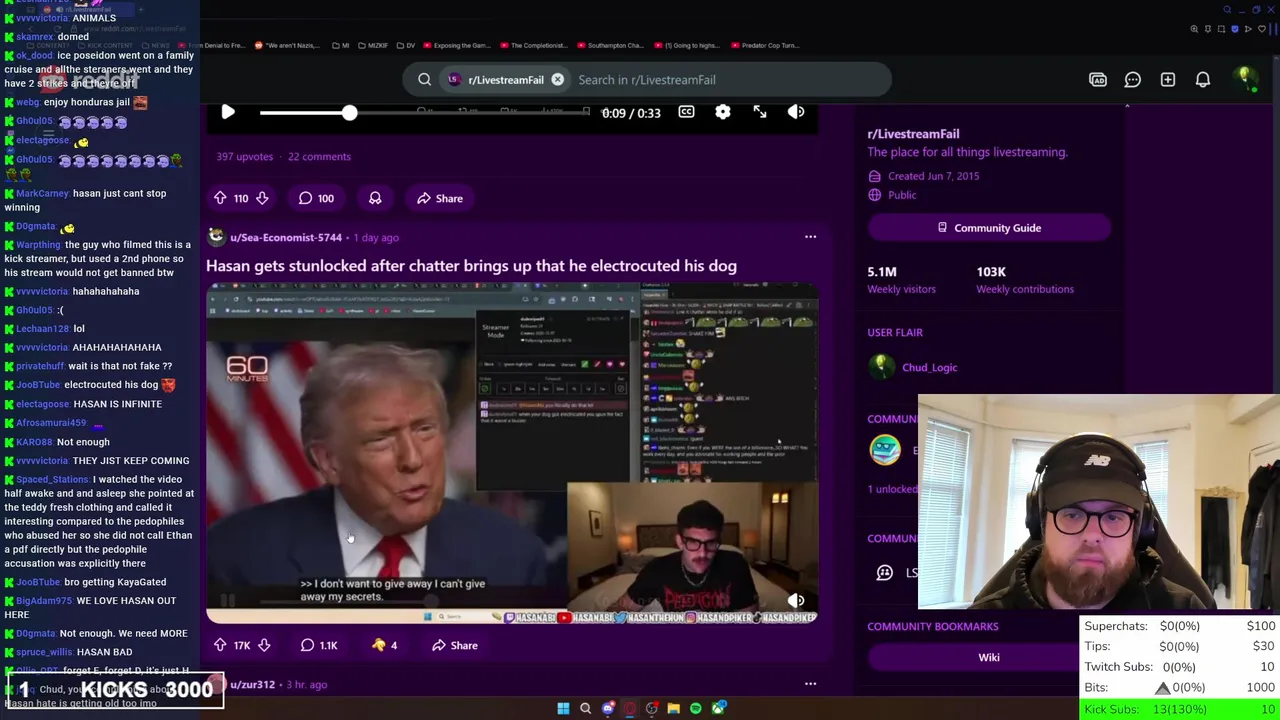The width and height of the screenshot is (1280, 720).
Task: Open u/Sea-Economist-5744 profile
Action: [286, 238]
